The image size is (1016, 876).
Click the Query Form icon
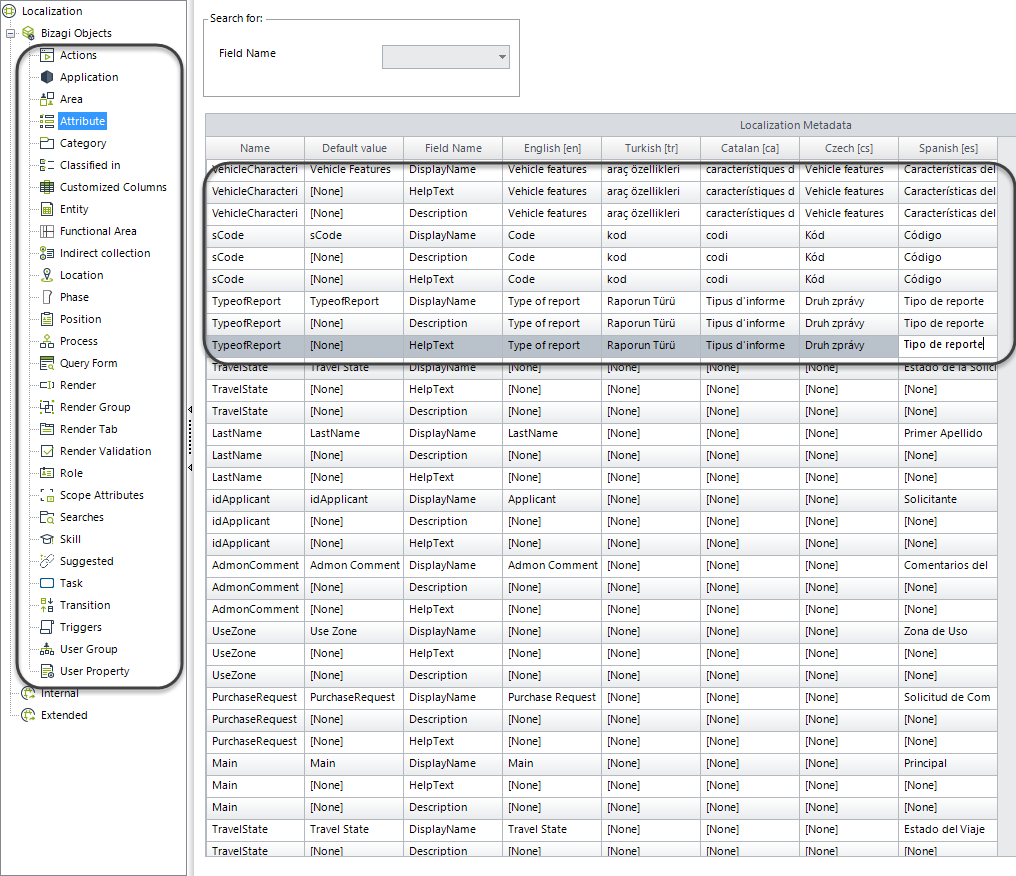coord(47,363)
